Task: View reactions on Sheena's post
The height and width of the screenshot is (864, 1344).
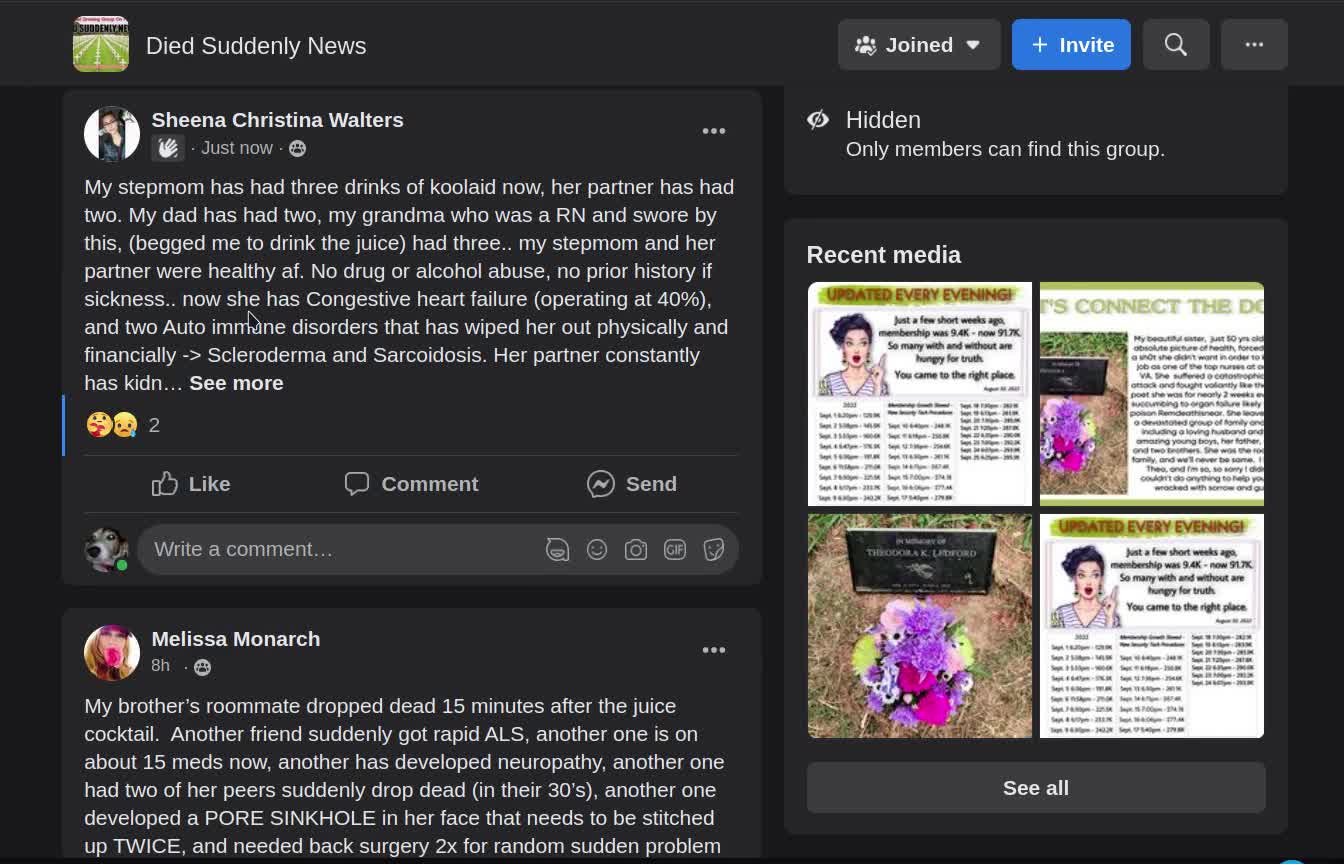Action: [x=111, y=425]
